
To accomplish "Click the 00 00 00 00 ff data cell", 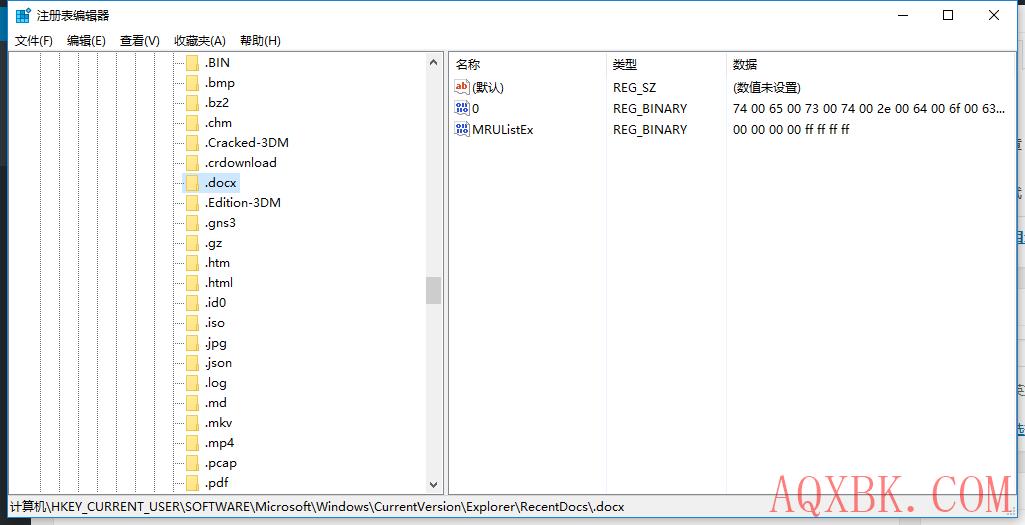I will (x=791, y=129).
